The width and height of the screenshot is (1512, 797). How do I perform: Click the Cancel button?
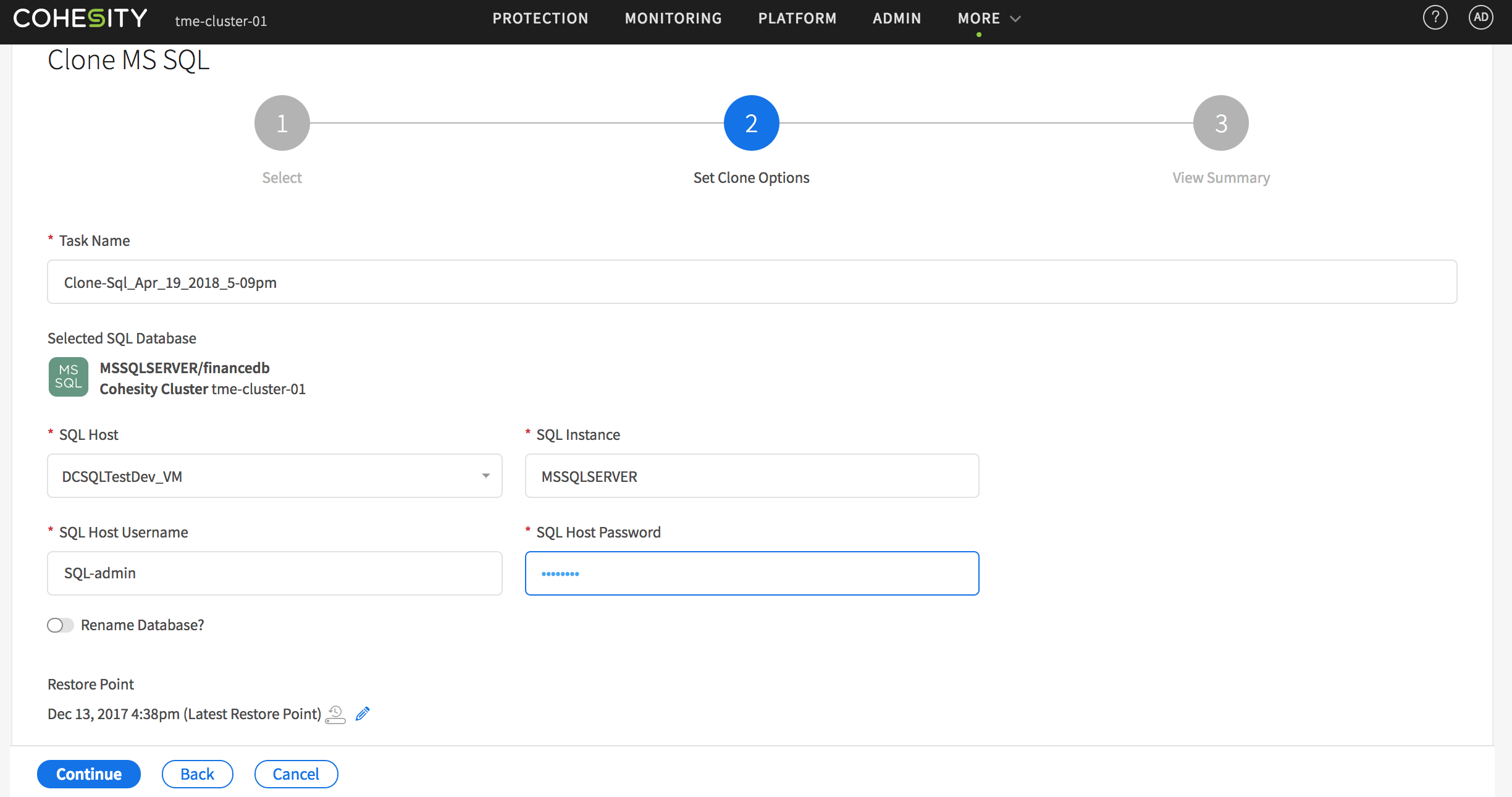coord(296,774)
